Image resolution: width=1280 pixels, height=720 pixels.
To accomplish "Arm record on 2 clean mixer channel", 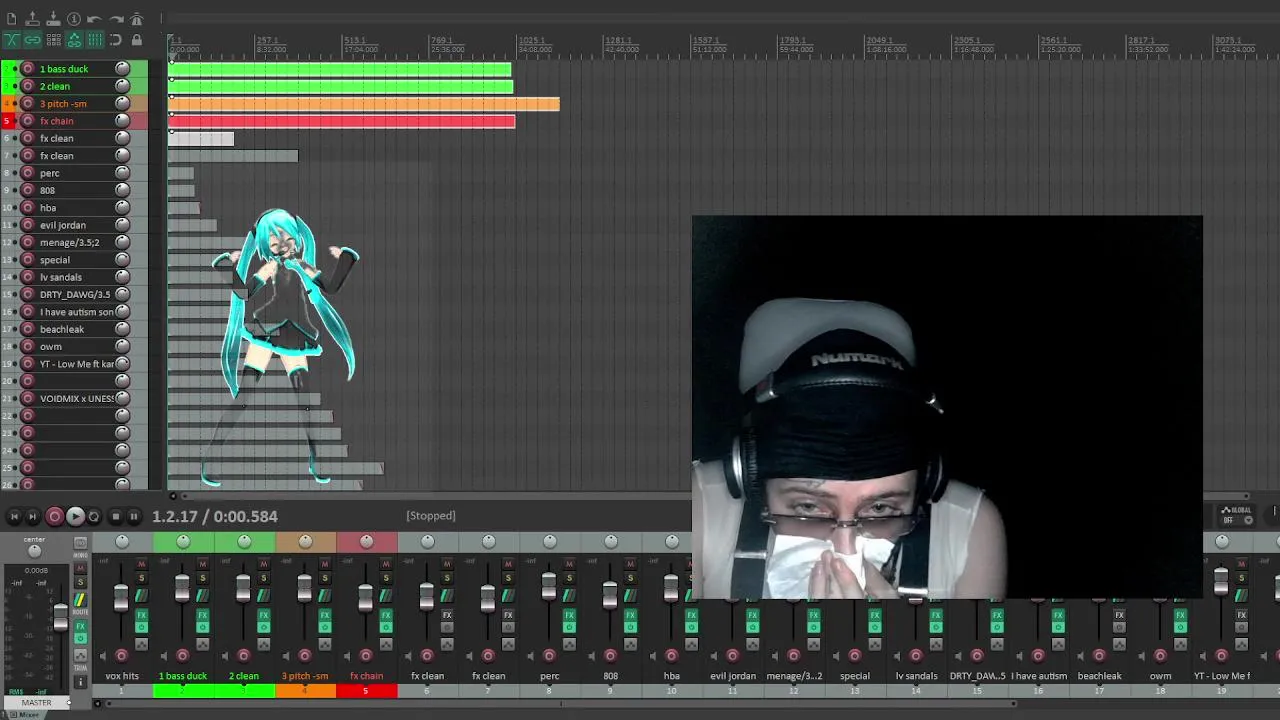I will [243, 656].
